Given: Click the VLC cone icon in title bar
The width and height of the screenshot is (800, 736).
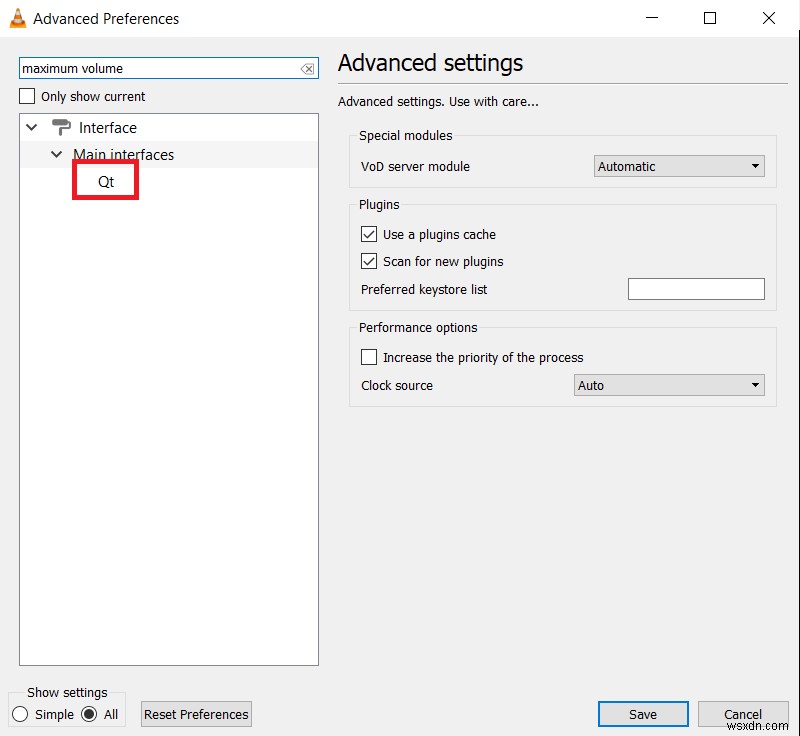Looking at the screenshot, I should pyautogui.click(x=17, y=18).
